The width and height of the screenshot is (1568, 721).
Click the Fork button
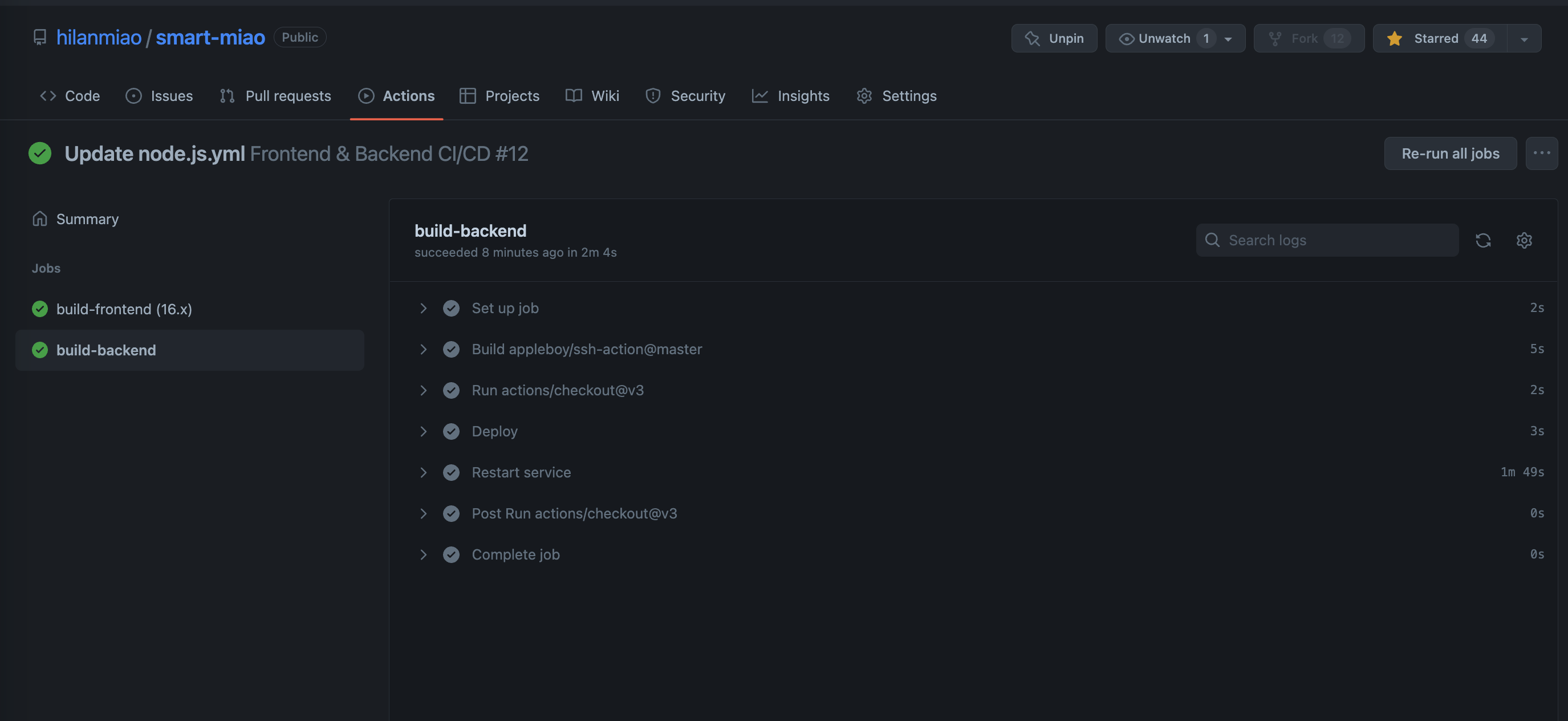pyautogui.click(x=1309, y=38)
